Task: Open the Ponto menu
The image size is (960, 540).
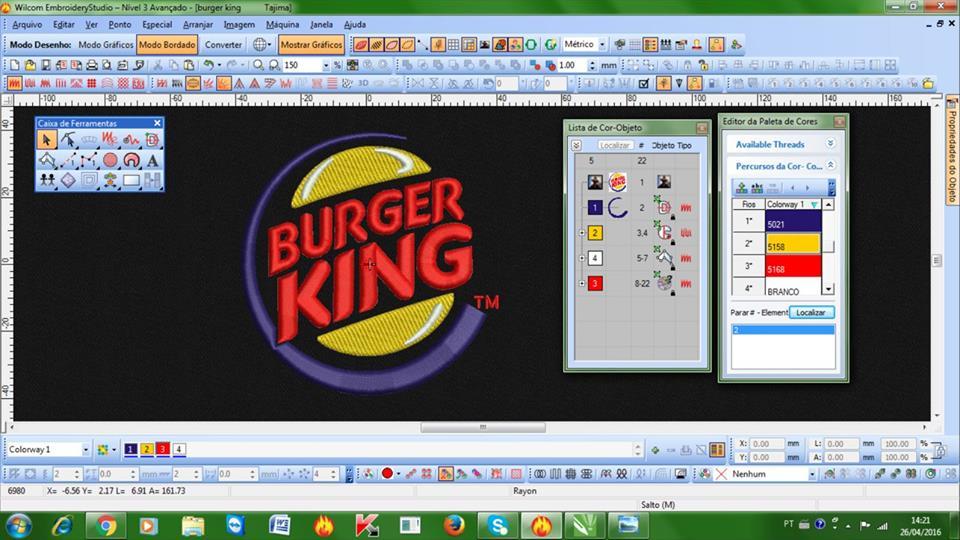Action: click(x=120, y=24)
